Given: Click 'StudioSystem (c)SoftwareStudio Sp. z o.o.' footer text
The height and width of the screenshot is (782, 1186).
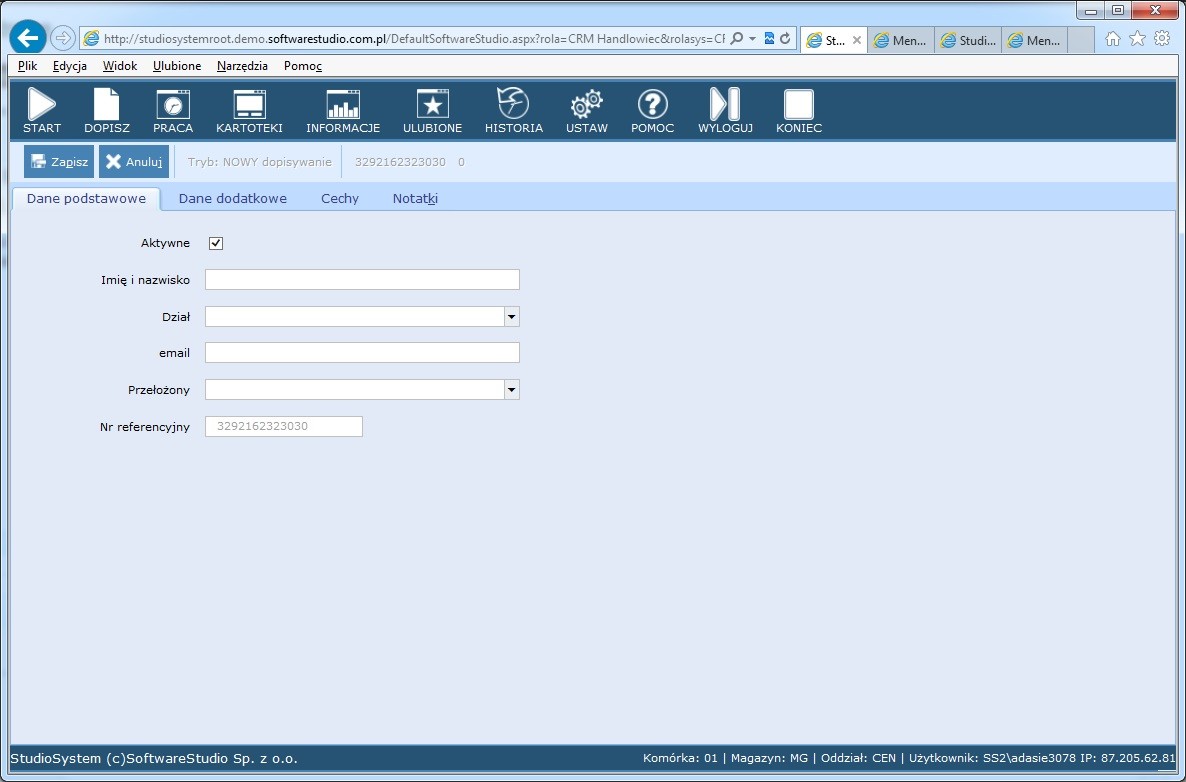Looking at the screenshot, I should (154, 759).
